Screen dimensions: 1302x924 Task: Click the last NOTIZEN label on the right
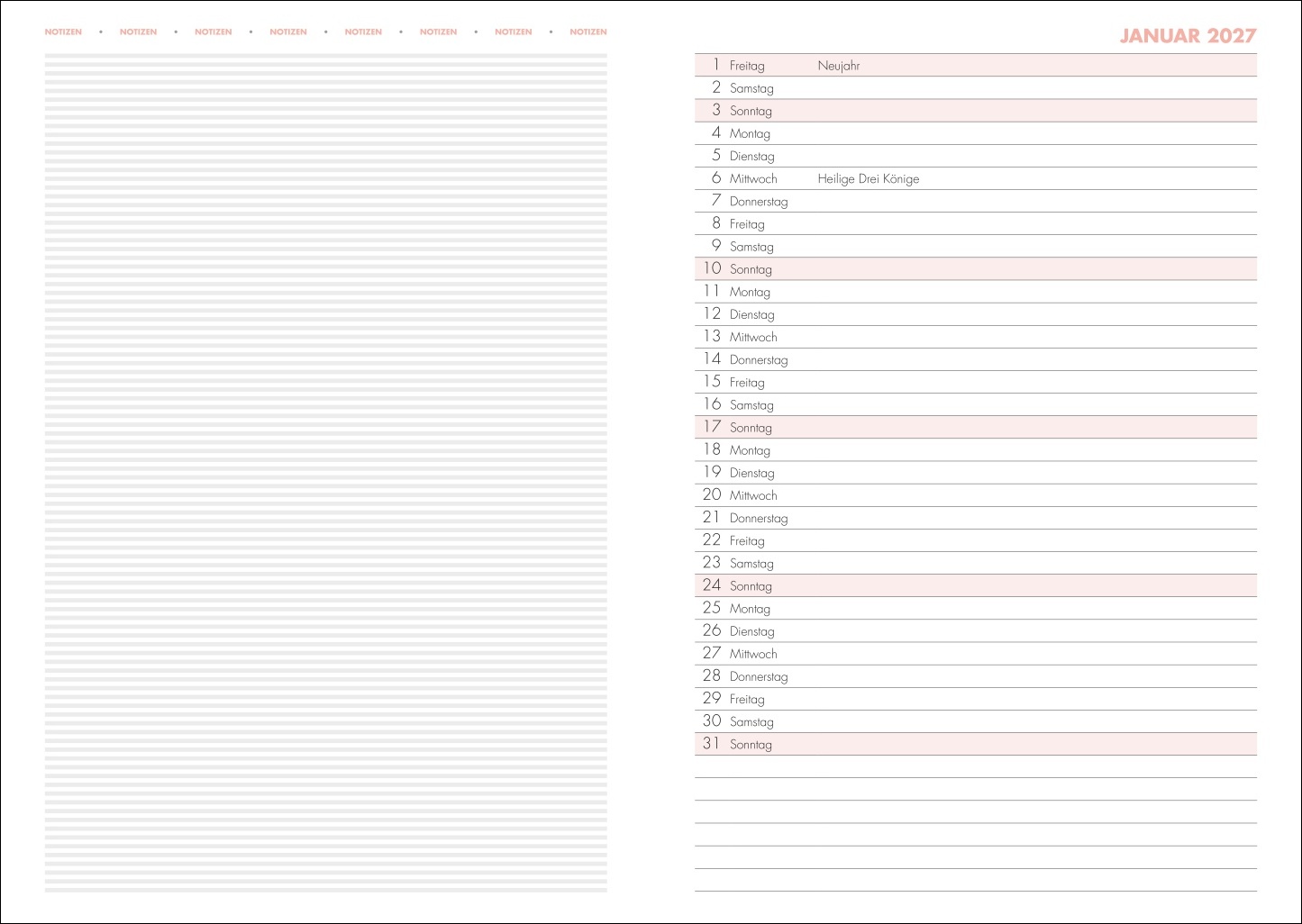coord(587,32)
